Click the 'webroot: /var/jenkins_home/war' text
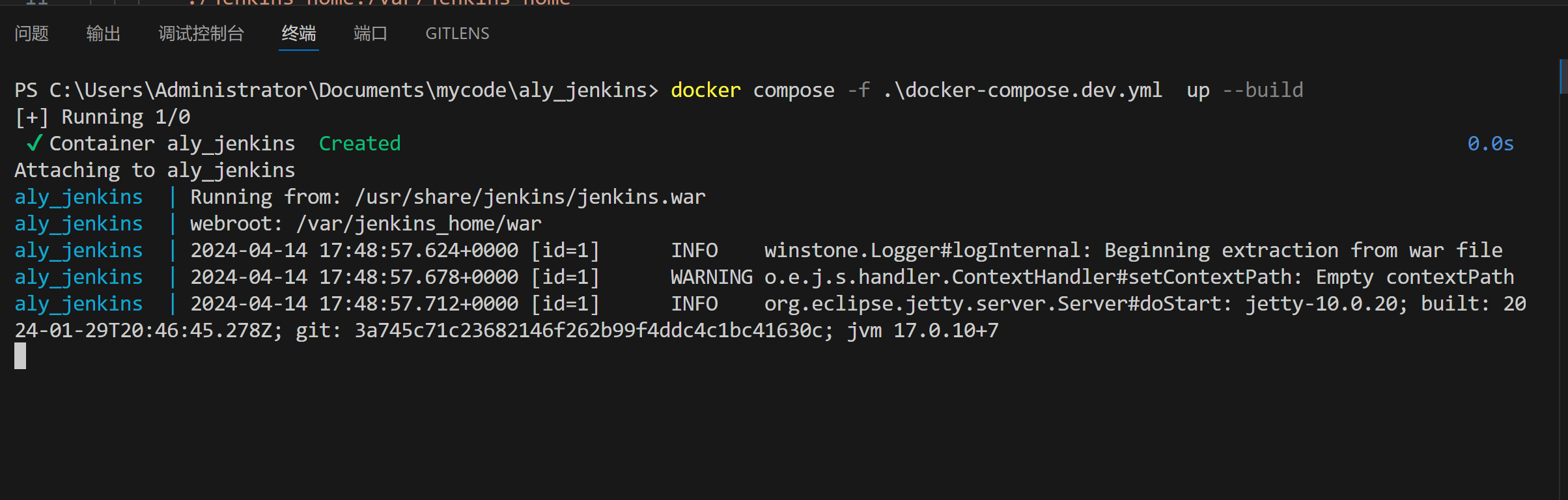This screenshot has width=1568, height=500. point(366,223)
